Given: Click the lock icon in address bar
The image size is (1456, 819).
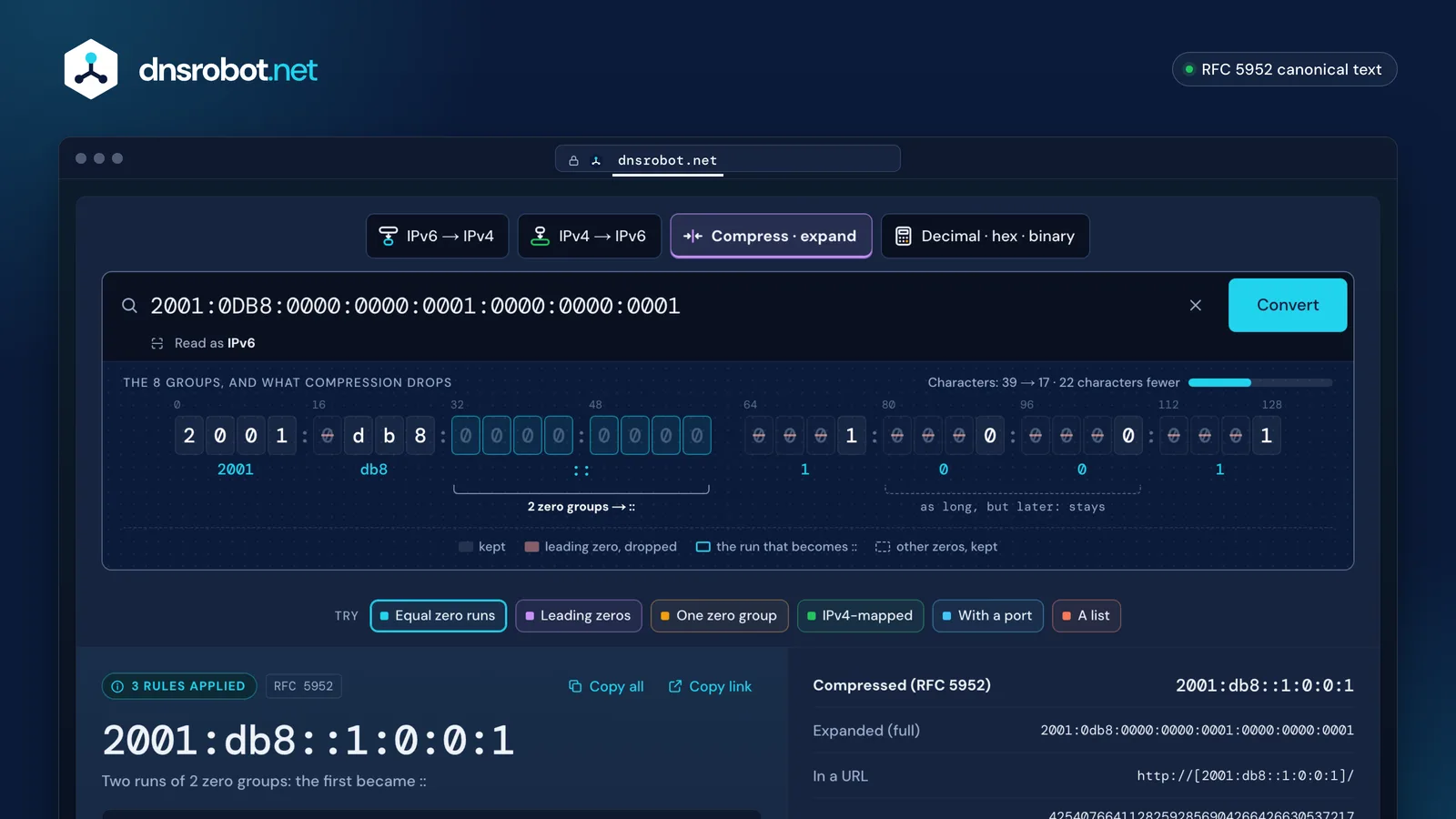Looking at the screenshot, I should click(x=573, y=160).
